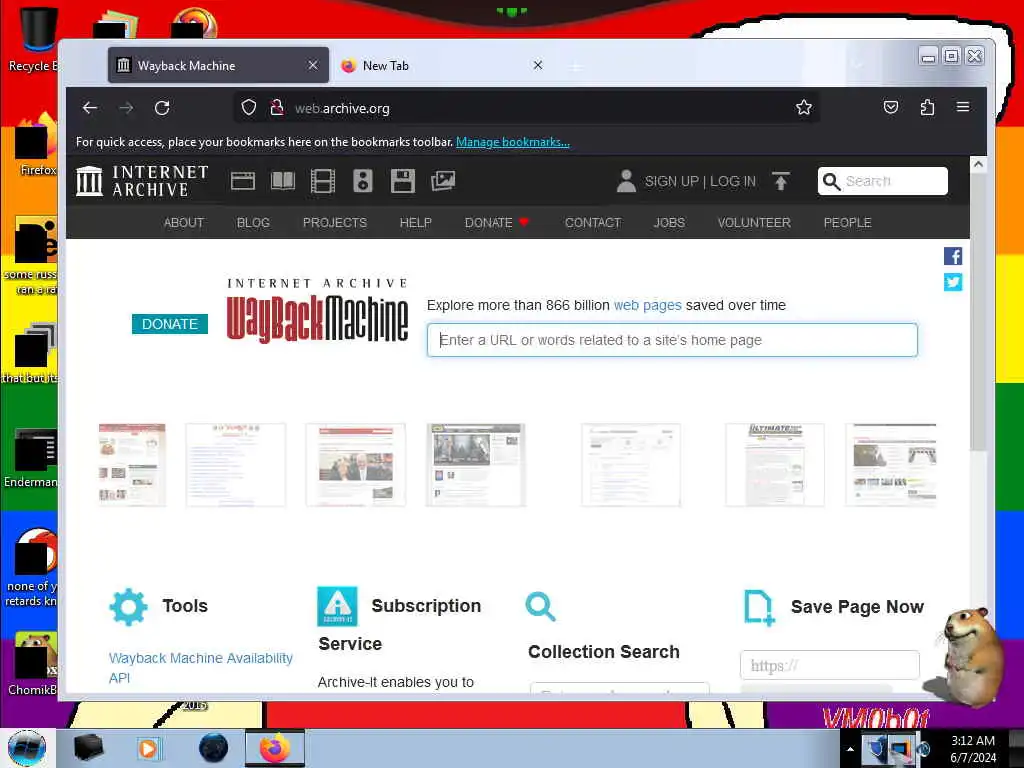Focus the Save Page Now https field

coord(829,665)
